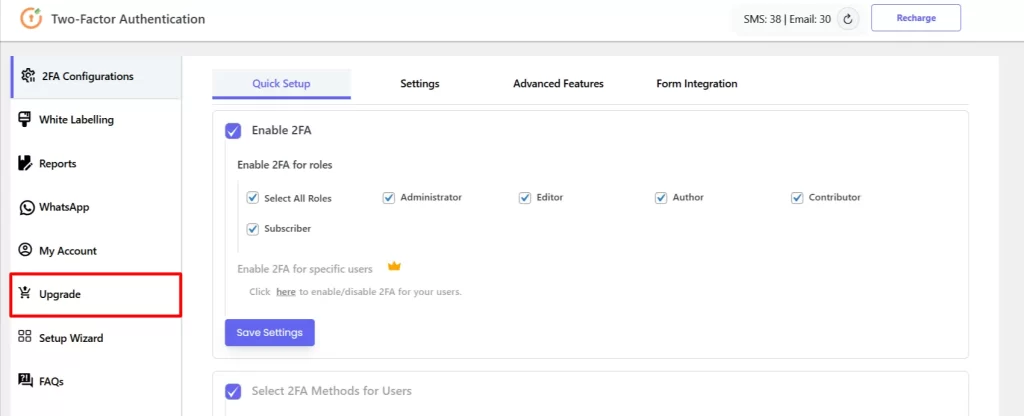The width and height of the screenshot is (1024, 416).
Task: Uncheck the Enable 2FA checkbox
Action: (x=233, y=131)
